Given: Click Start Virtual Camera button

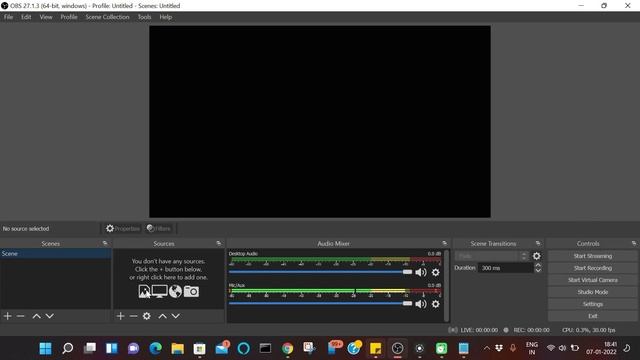Looking at the screenshot, I should (x=593, y=280).
